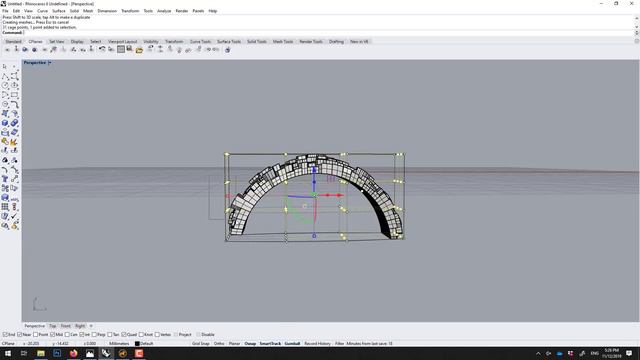The width and height of the screenshot is (640, 360).
Task: Select the Text object tool (T icon)
Action: (5, 179)
